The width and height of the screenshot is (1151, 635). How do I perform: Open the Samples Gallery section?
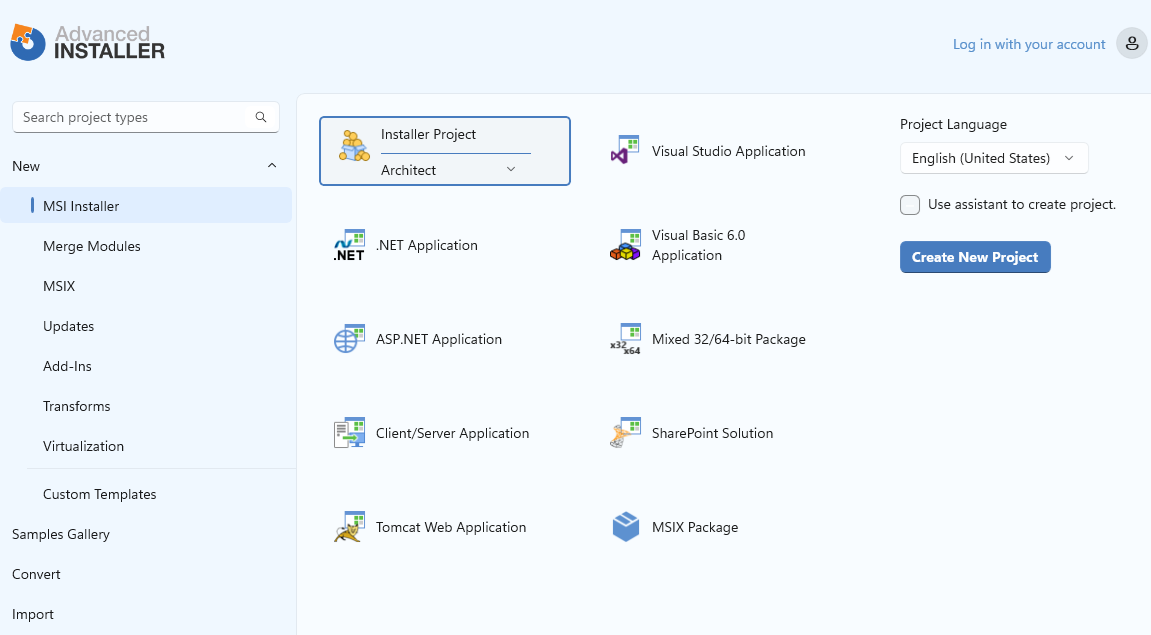(61, 534)
